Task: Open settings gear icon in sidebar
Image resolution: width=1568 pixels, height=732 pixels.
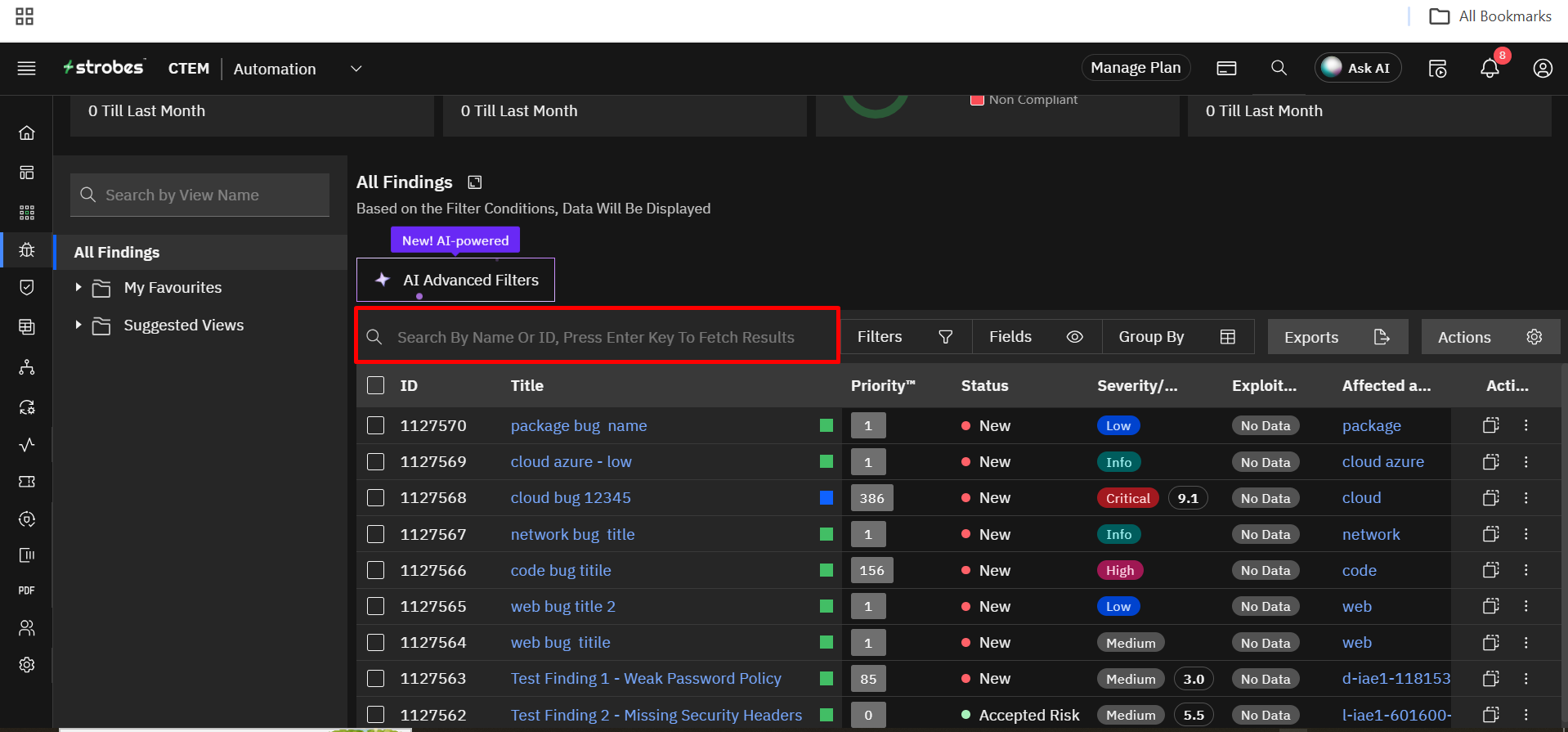Action: 27,665
